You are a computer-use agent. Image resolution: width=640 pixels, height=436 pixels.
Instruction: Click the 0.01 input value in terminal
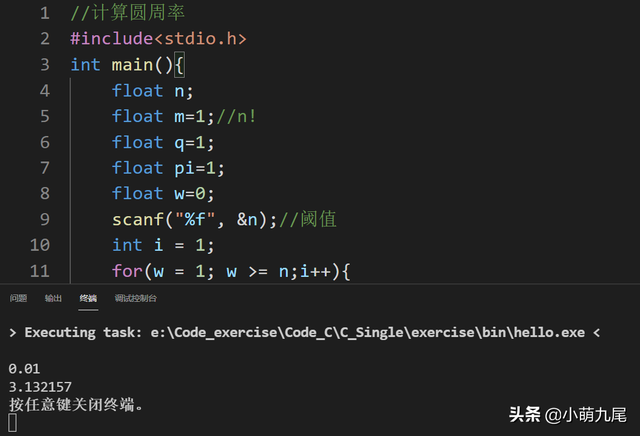pyautogui.click(x=25, y=368)
